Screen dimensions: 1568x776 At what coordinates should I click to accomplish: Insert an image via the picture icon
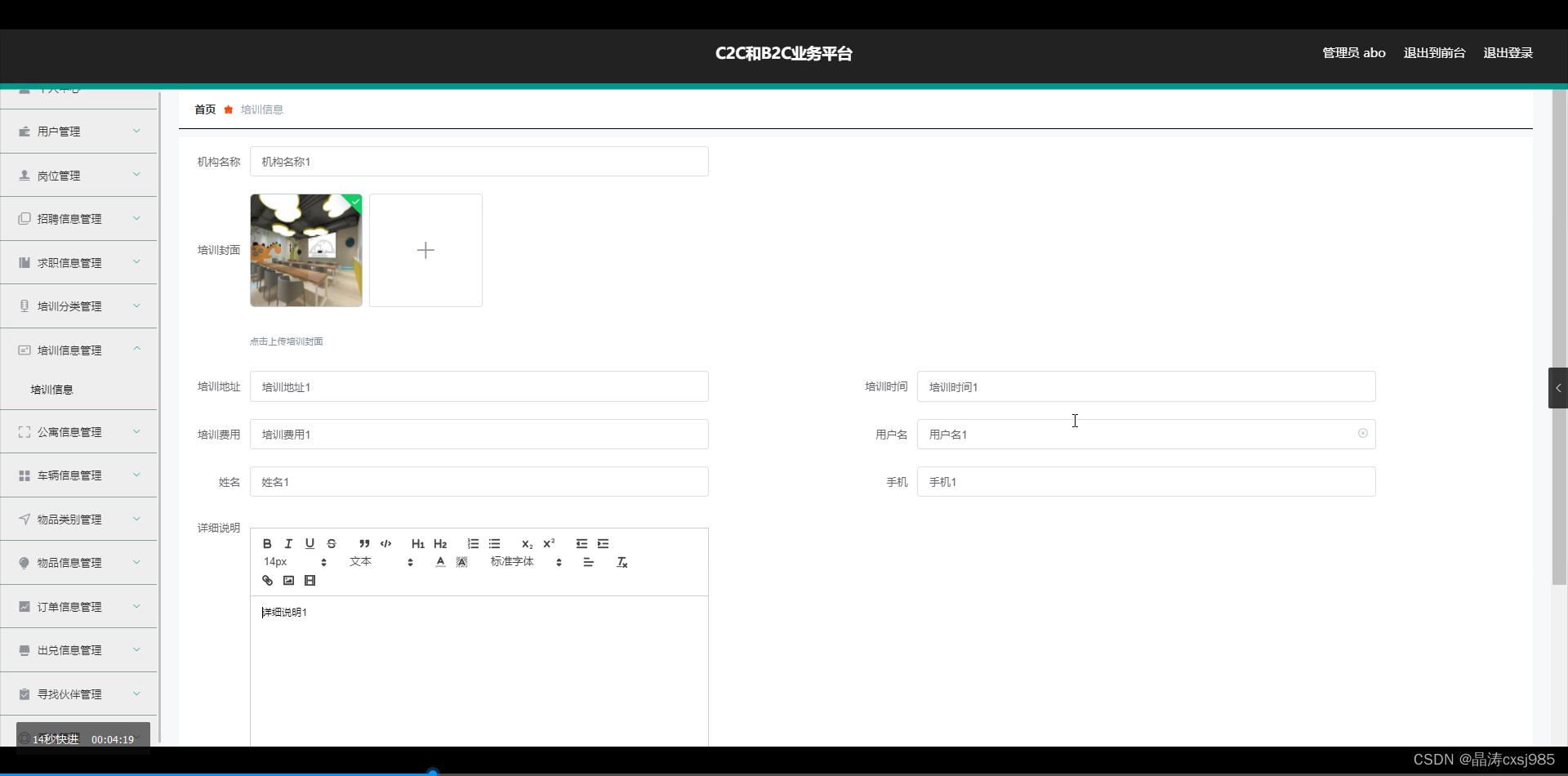click(288, 580)
